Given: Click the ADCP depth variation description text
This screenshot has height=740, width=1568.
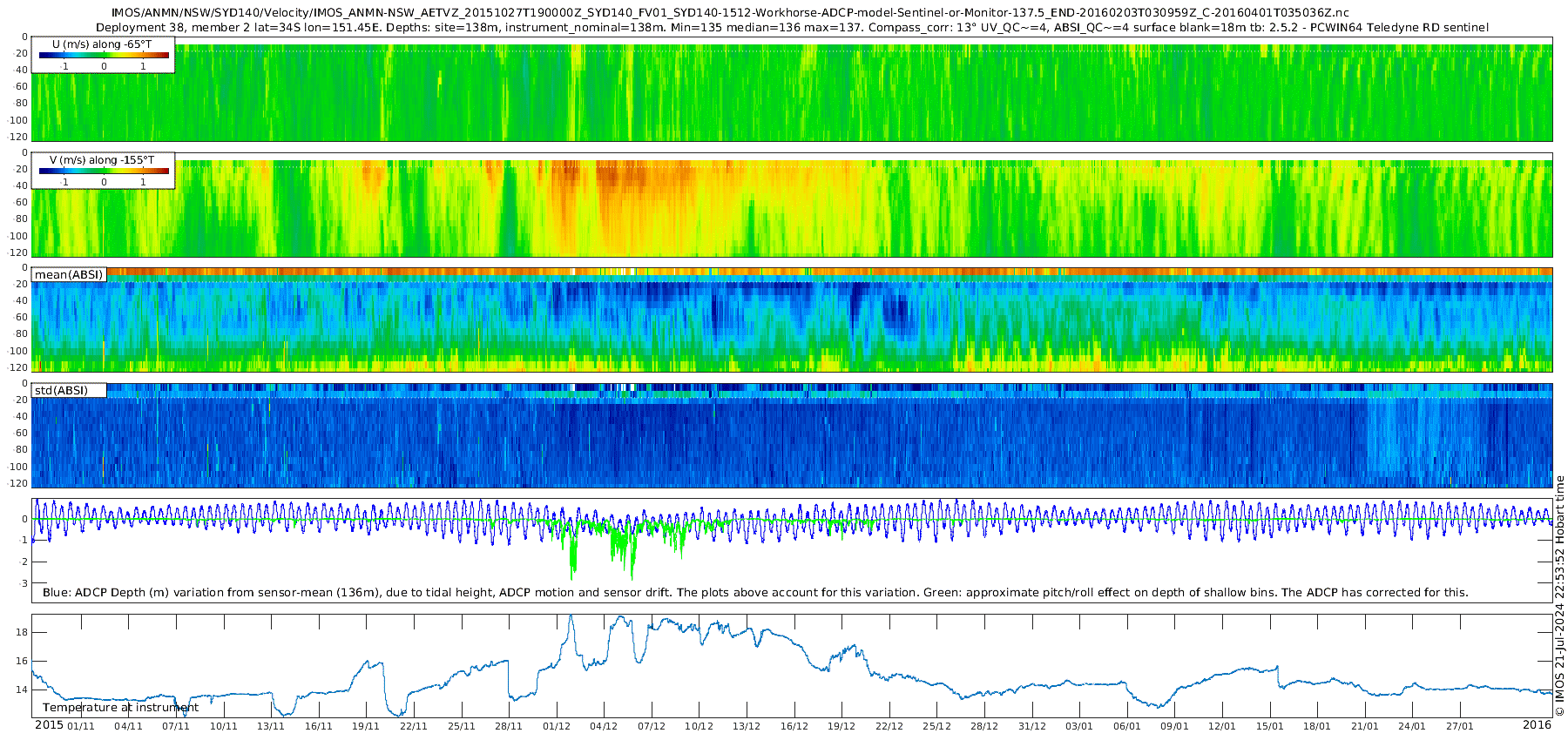Looking at the screenshot, I should click(x=755, y=593).
